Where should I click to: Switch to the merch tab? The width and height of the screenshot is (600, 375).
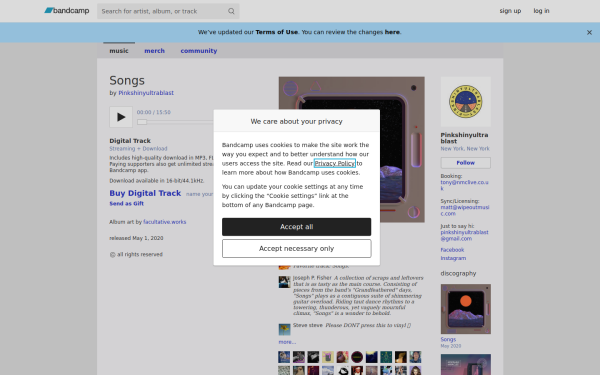click(x=155, y=51)
